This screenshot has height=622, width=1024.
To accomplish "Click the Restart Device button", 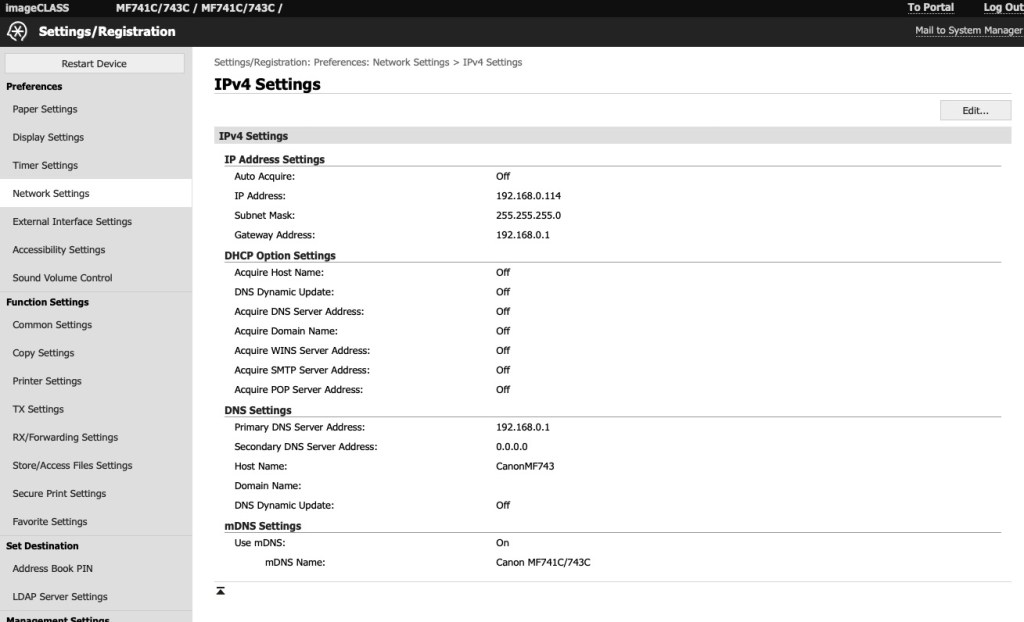I will click(x=94, y=63).
